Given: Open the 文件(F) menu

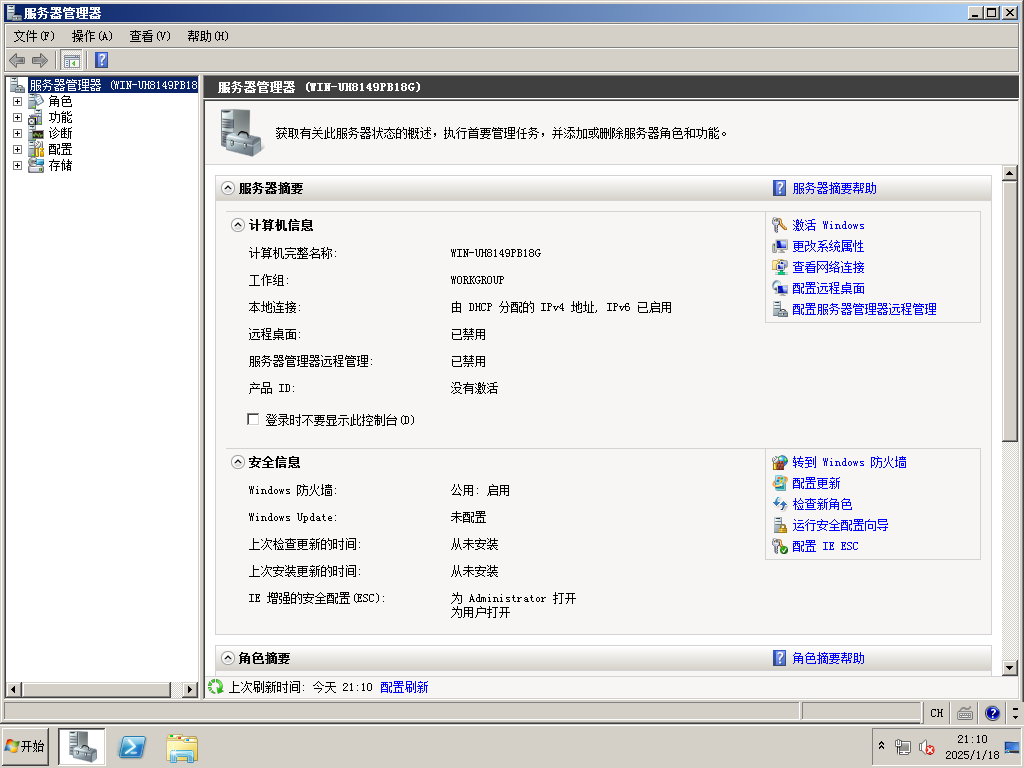Looking at the screenshot, I should pos(34,36).
